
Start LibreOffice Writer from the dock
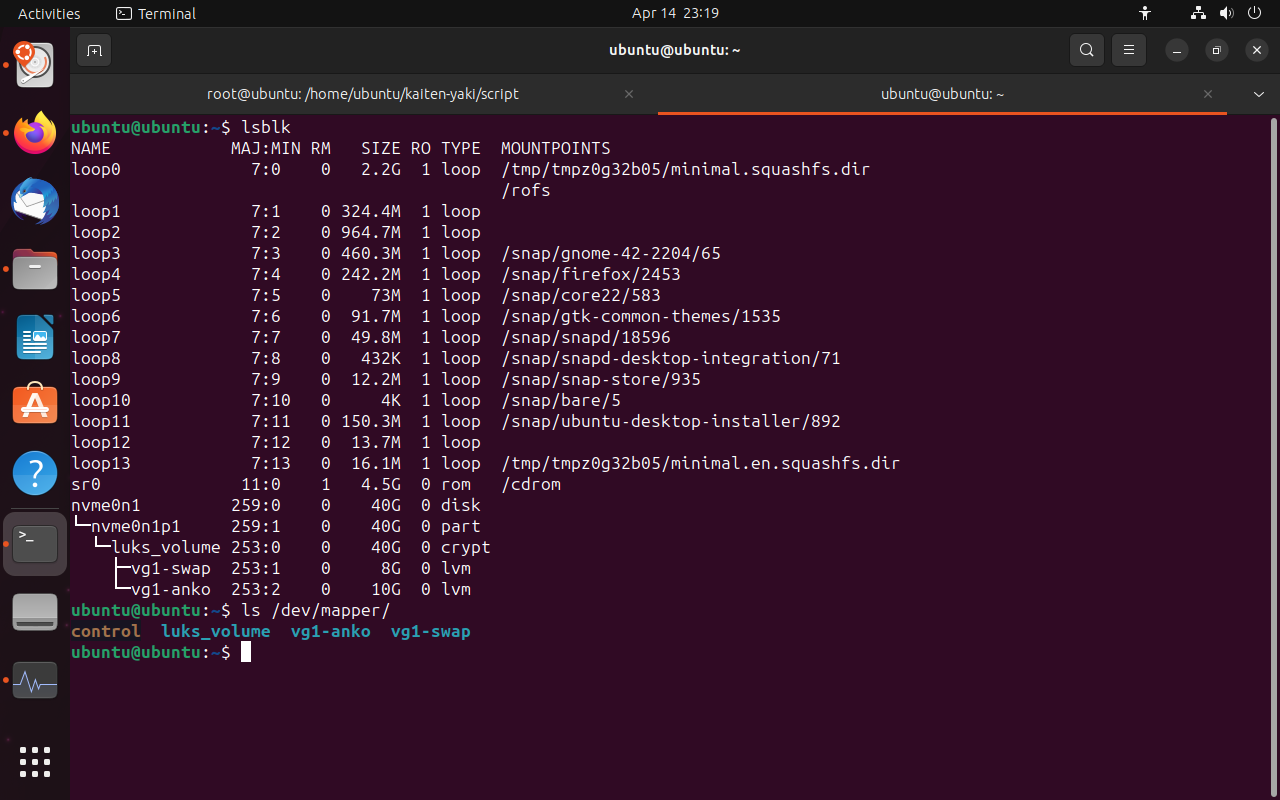click(35, 337)
